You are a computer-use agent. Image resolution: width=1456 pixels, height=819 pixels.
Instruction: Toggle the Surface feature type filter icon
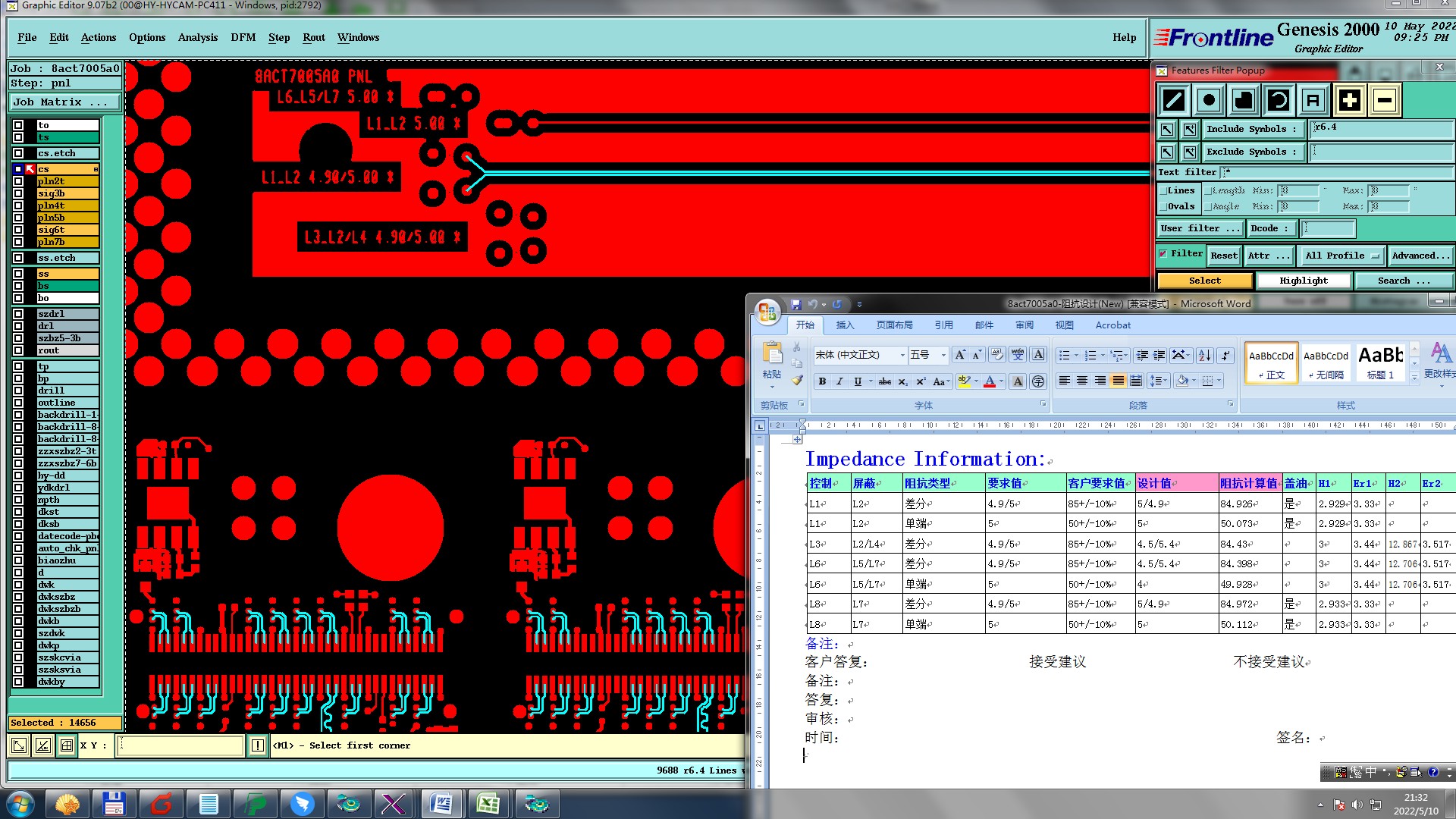[x=1244, y=100]
